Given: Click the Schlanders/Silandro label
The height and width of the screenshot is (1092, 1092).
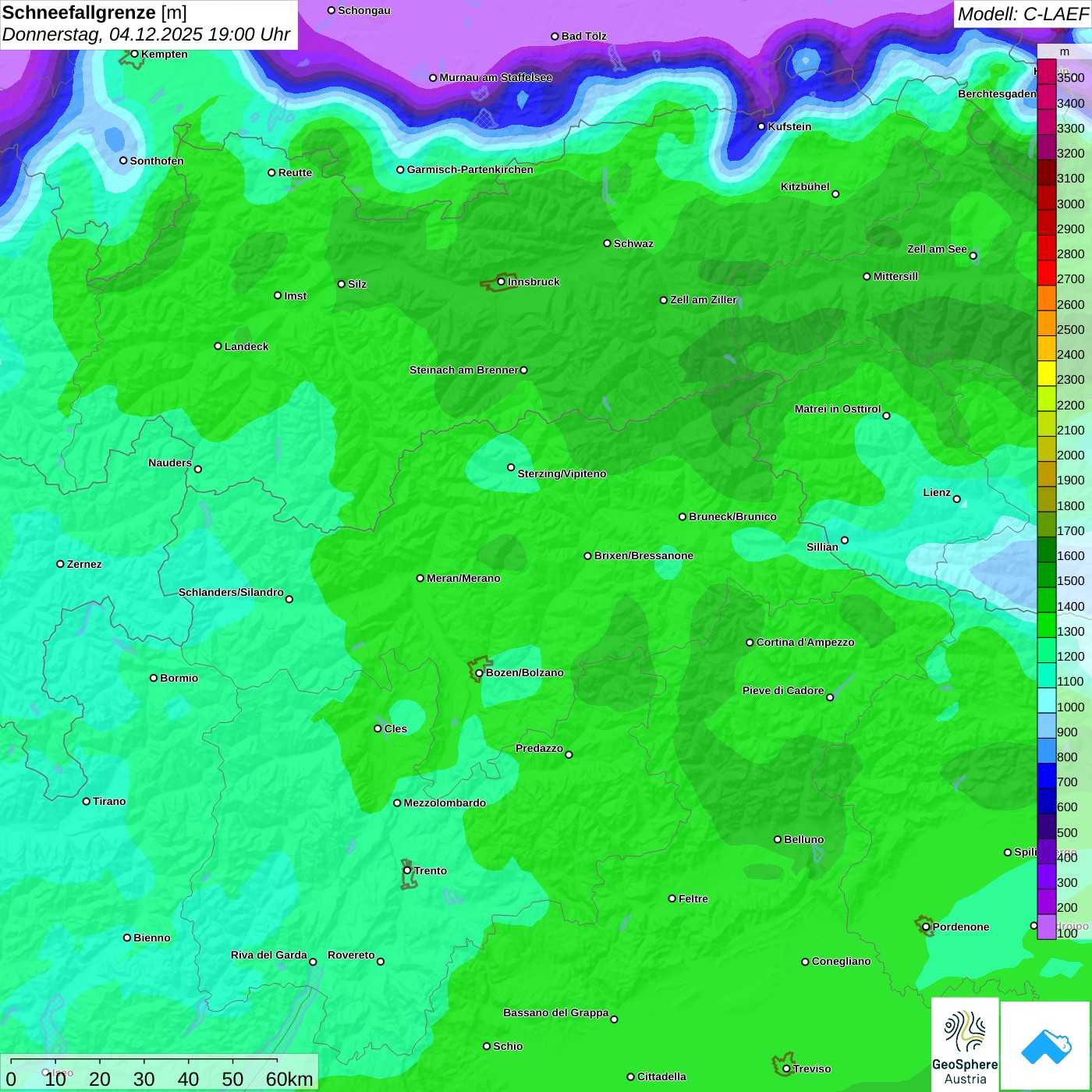Looking at the screenshot, I should [231, 592].
